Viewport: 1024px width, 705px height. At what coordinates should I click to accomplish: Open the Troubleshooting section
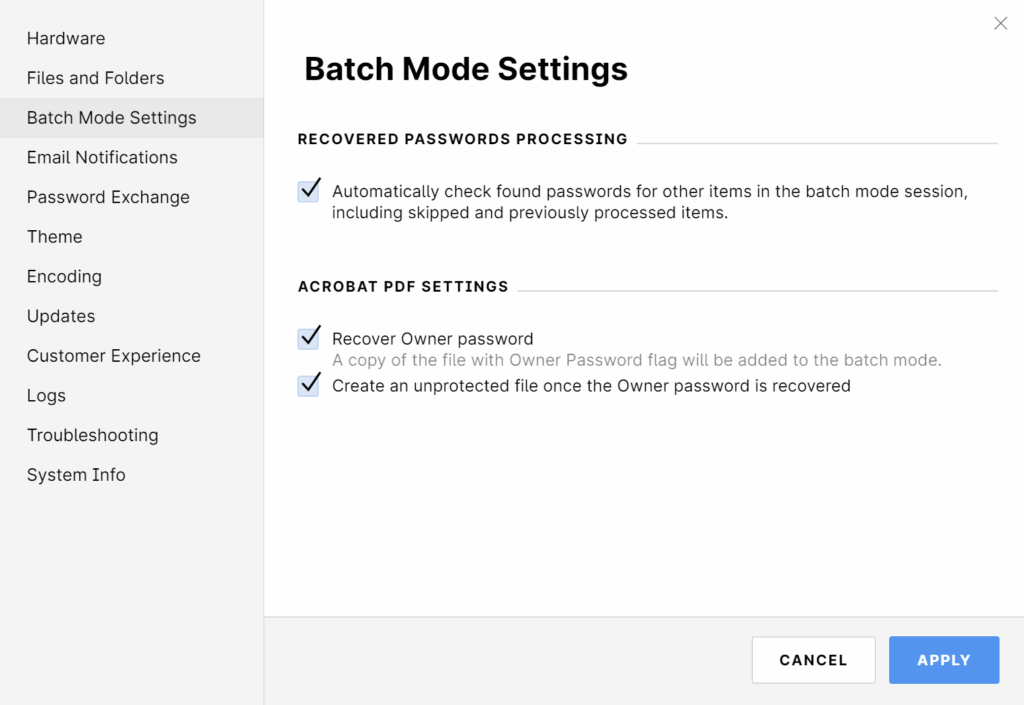point(92,435)
